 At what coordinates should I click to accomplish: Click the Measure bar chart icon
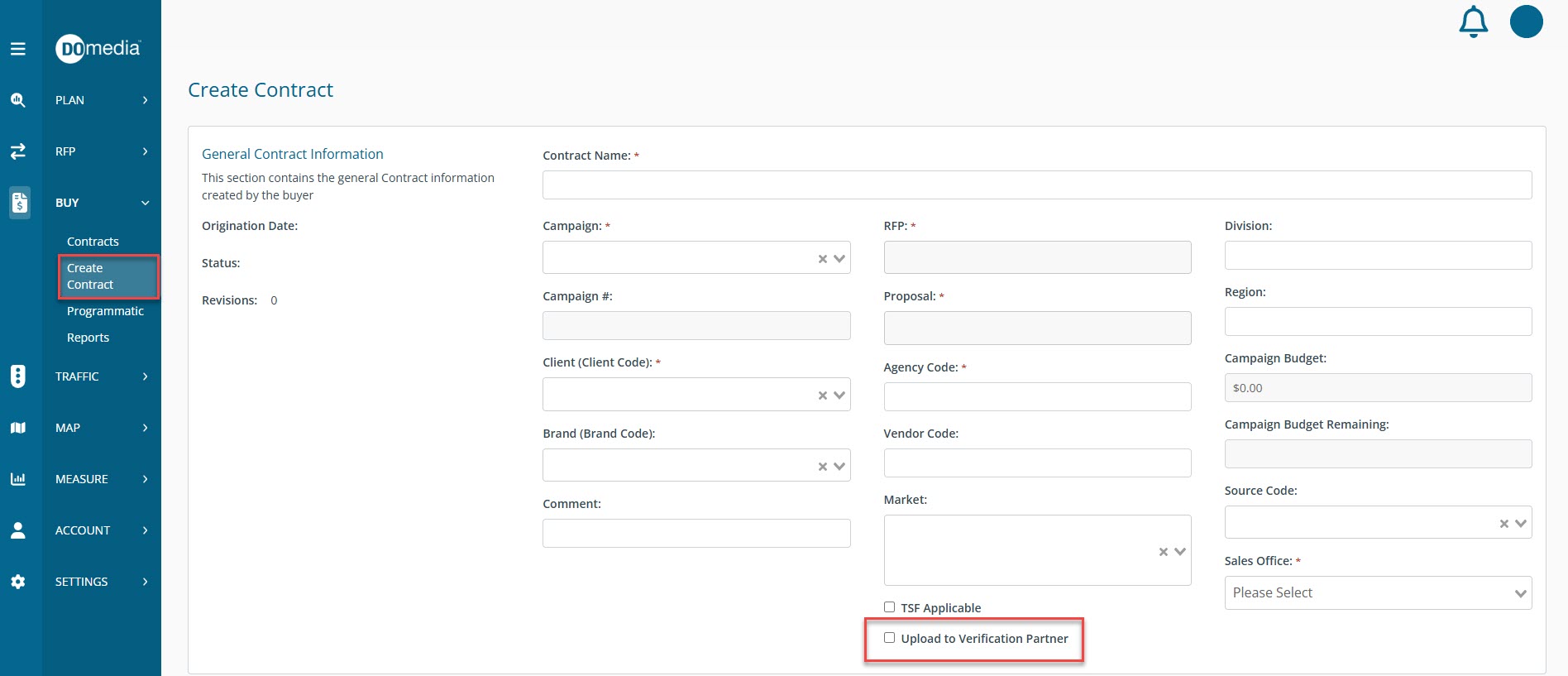18,479
